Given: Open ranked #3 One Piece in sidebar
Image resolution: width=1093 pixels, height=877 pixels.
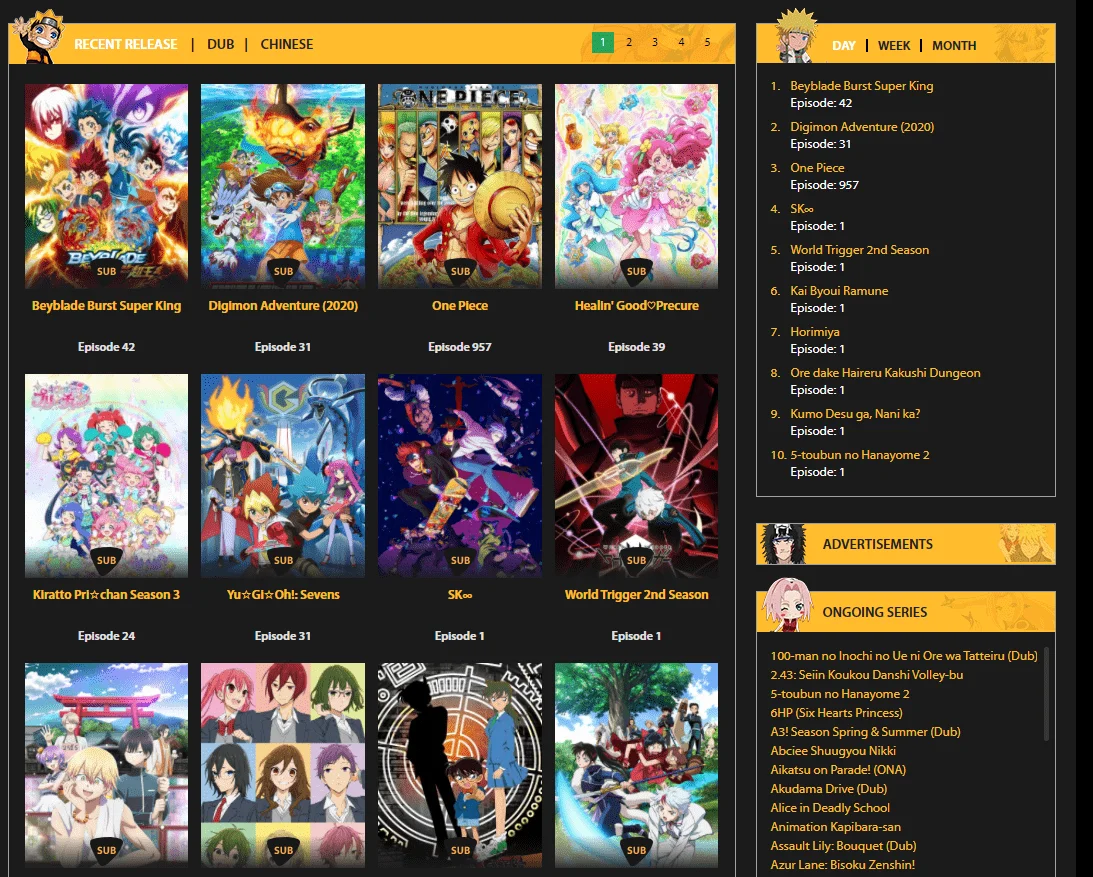Looking at the screenshot, I should (817, 168).
